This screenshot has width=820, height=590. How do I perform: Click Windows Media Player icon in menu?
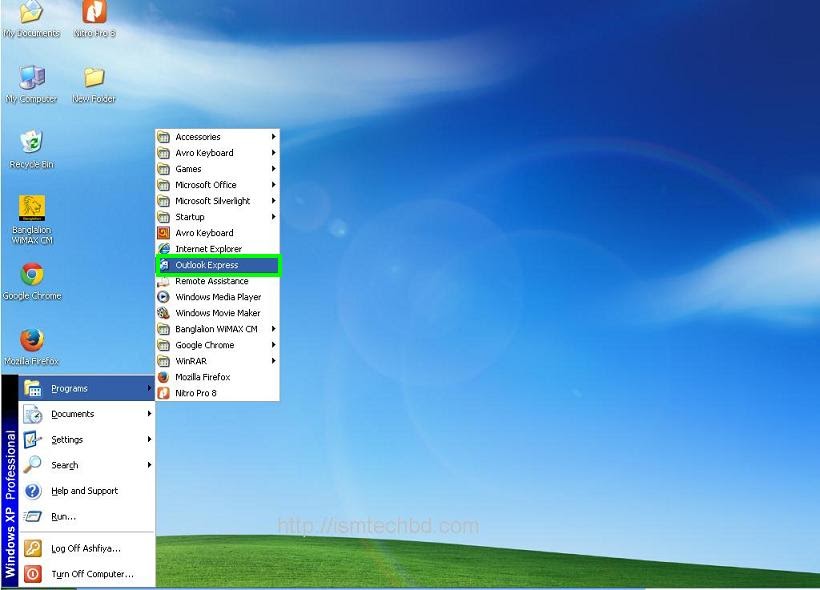(164, 297)
